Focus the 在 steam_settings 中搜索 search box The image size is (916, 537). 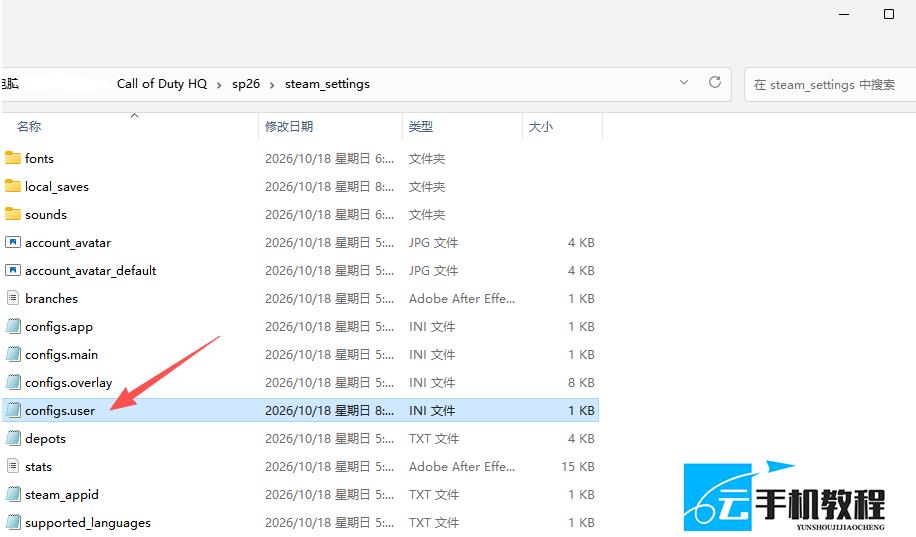click(830, 85)
